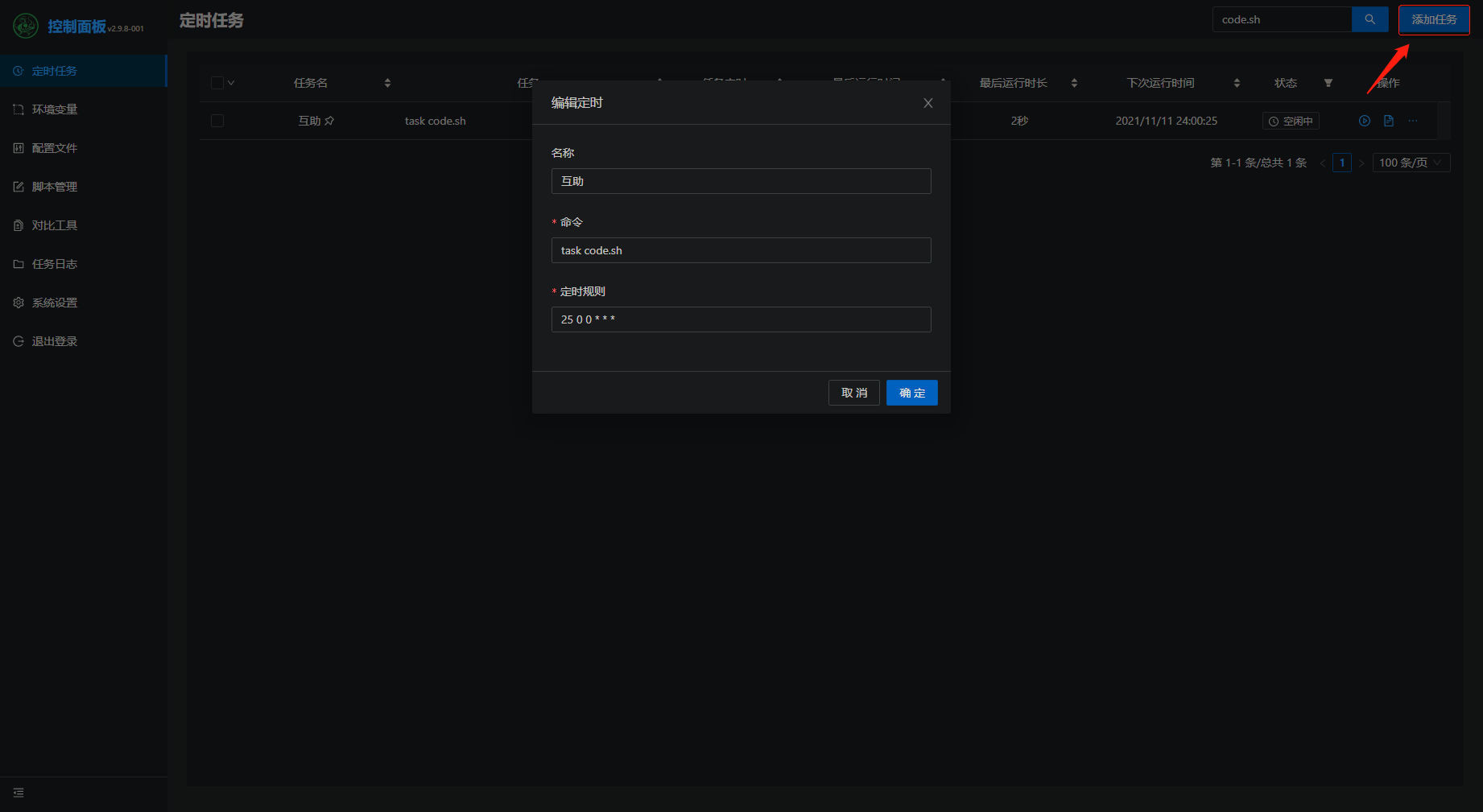
Task: Click 取消 in the dialog
Action: [854, 393]
